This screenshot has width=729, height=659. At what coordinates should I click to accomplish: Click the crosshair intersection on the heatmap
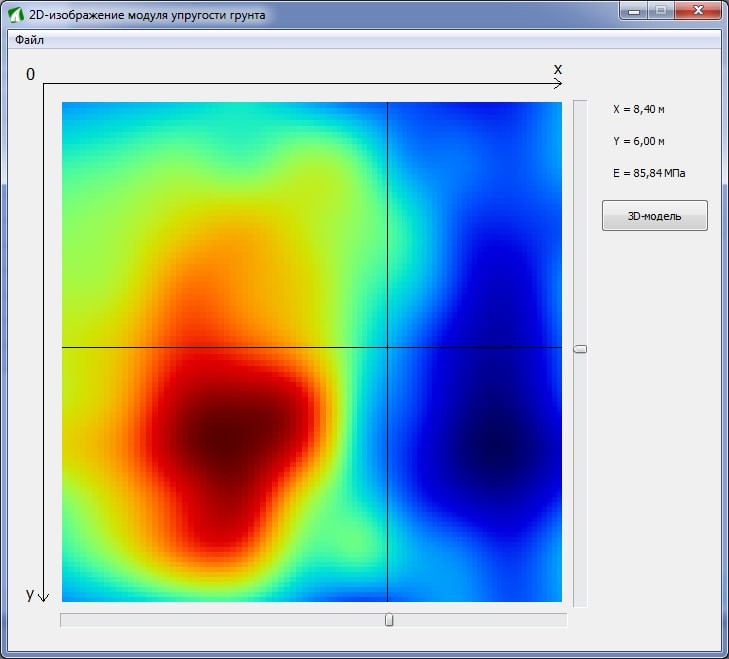coord(387,347)
